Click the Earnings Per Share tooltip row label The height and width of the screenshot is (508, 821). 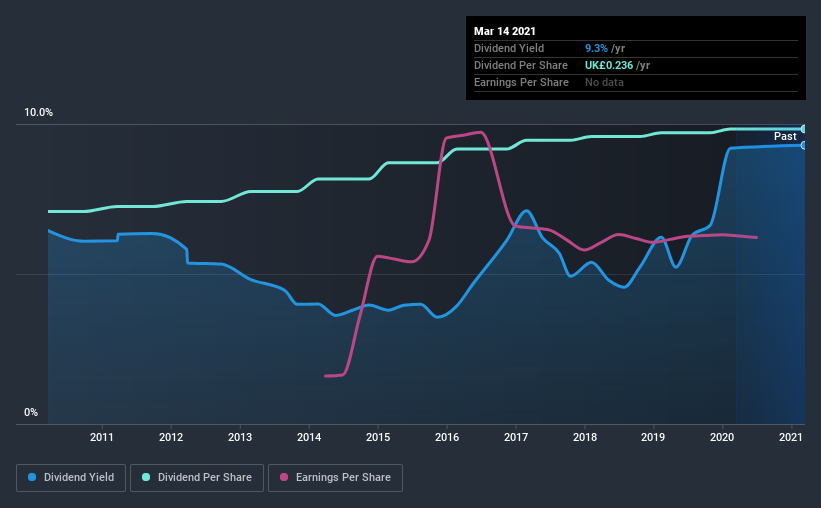pyautogui.click(x=521, y=82)
